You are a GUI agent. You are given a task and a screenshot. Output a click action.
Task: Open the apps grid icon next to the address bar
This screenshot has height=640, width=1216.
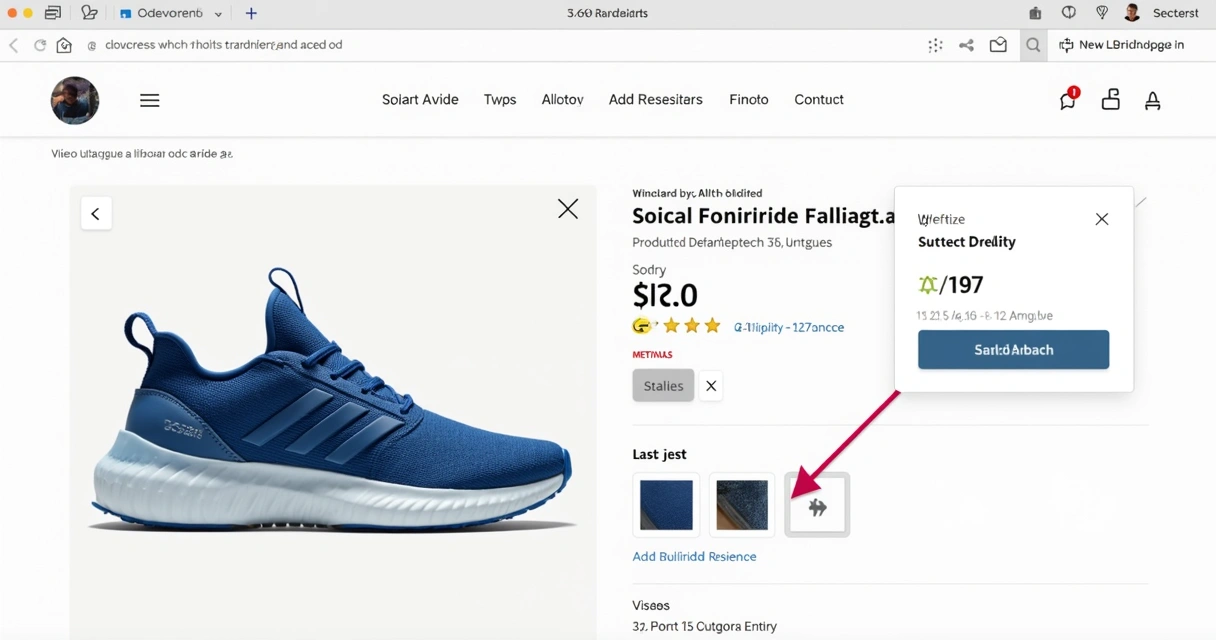point(935,45)
